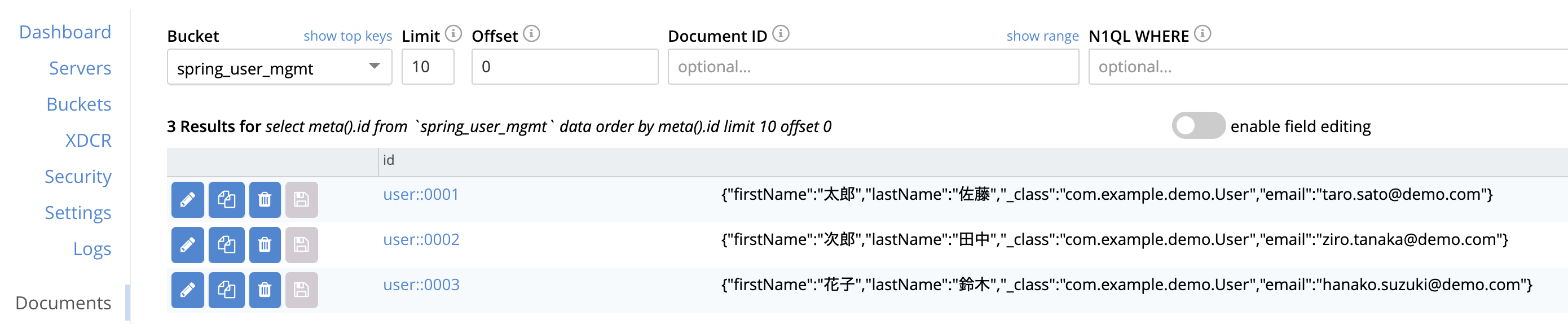Focus the Document ID input field
Viewport: 1568px width, 324px height.
pyautogui.click(x=872, y=67)
